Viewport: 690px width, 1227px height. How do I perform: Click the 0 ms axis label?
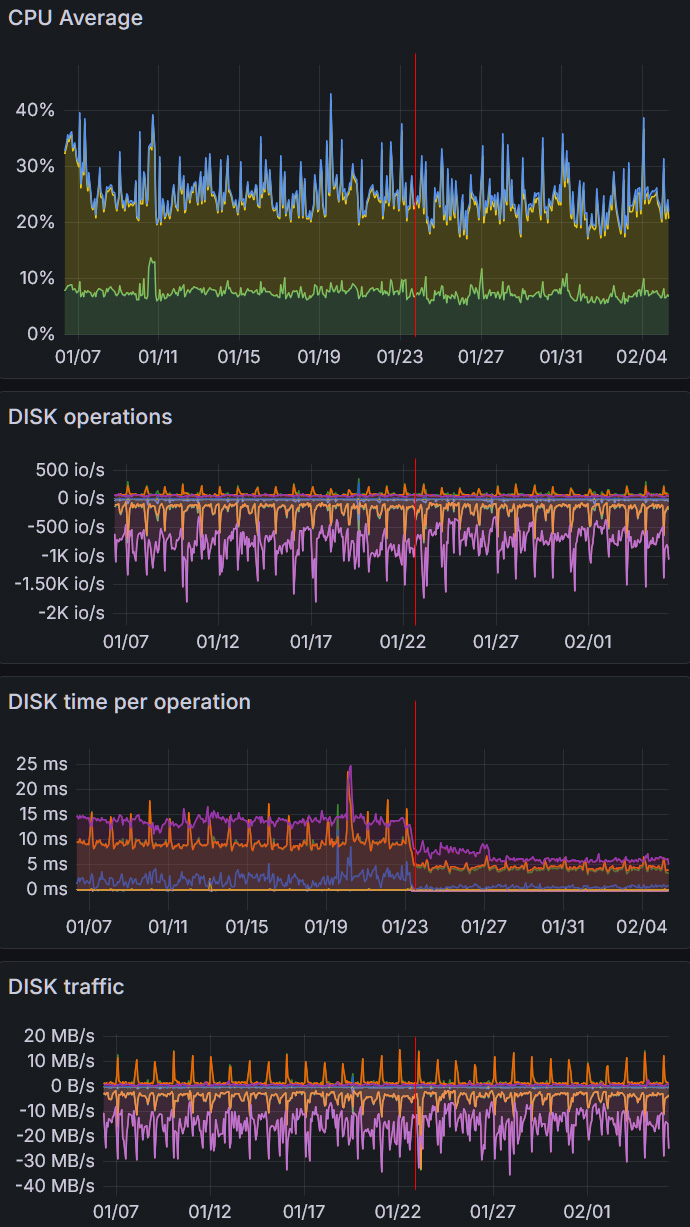[x=47, y=889]
